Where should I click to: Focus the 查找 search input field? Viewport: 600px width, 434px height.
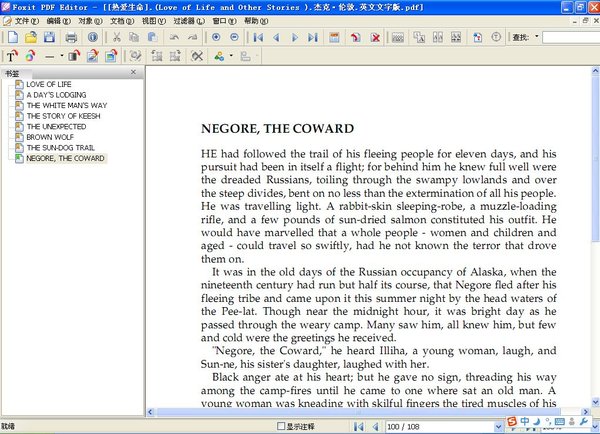point(571,37)
